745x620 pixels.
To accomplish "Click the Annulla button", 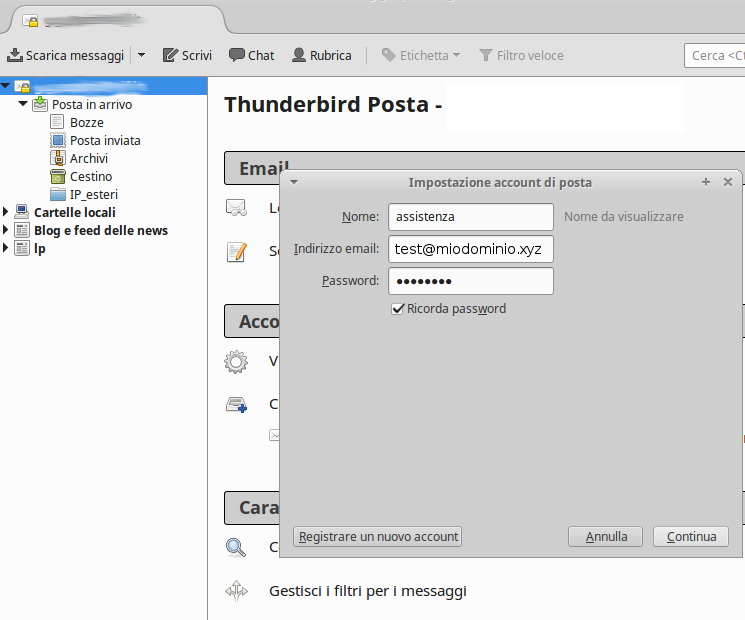I will [606, 537].
